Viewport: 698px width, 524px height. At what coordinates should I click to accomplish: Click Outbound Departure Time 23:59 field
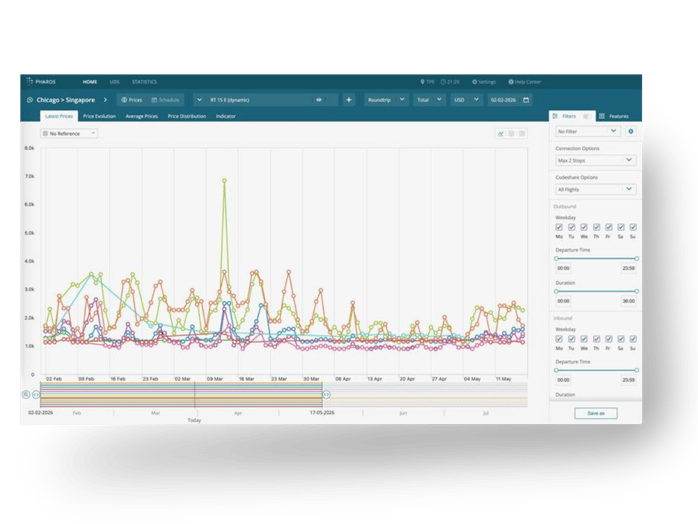coord(629,268)
